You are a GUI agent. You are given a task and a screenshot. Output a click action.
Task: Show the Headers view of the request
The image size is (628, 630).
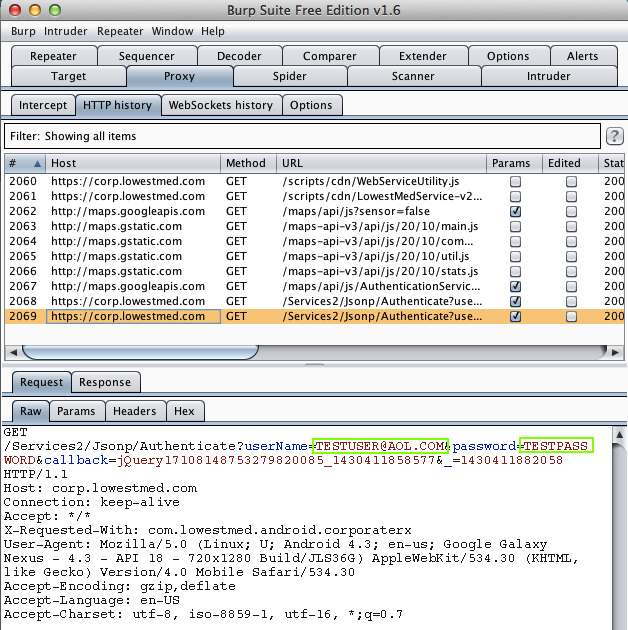[134, 411]
